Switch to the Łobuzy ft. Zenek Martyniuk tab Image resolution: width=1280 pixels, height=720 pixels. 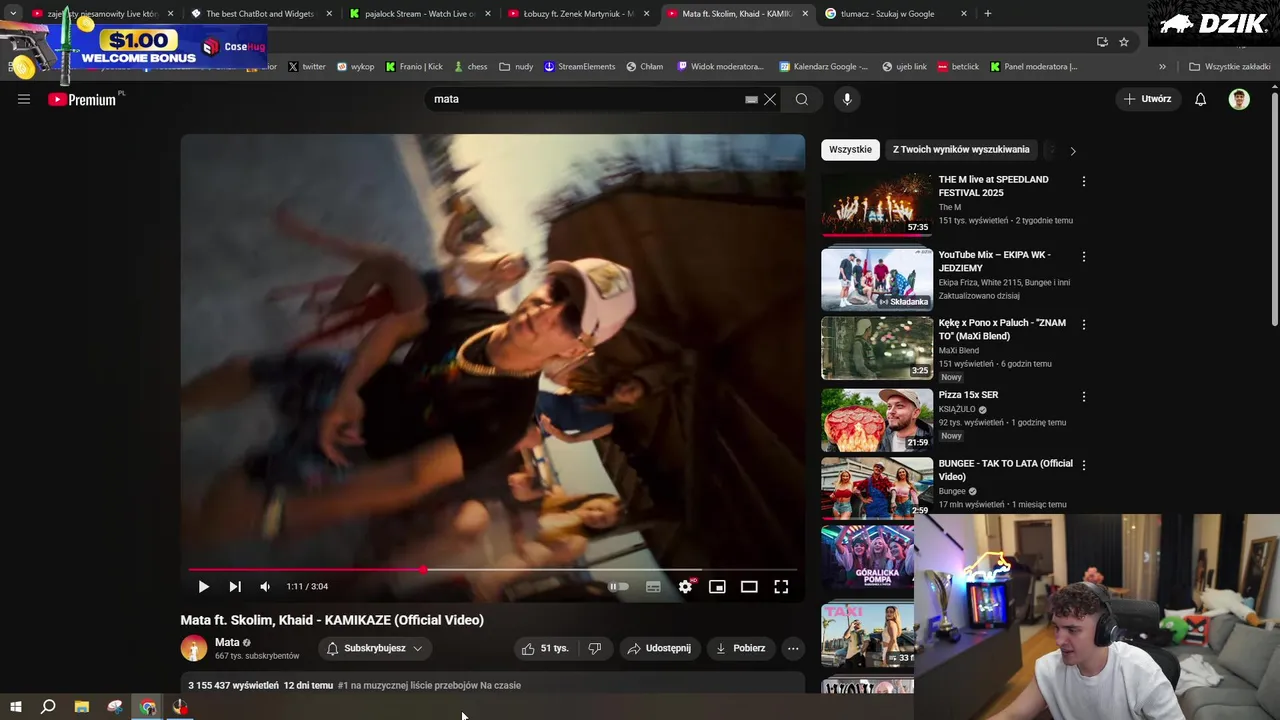pos(579,14)
